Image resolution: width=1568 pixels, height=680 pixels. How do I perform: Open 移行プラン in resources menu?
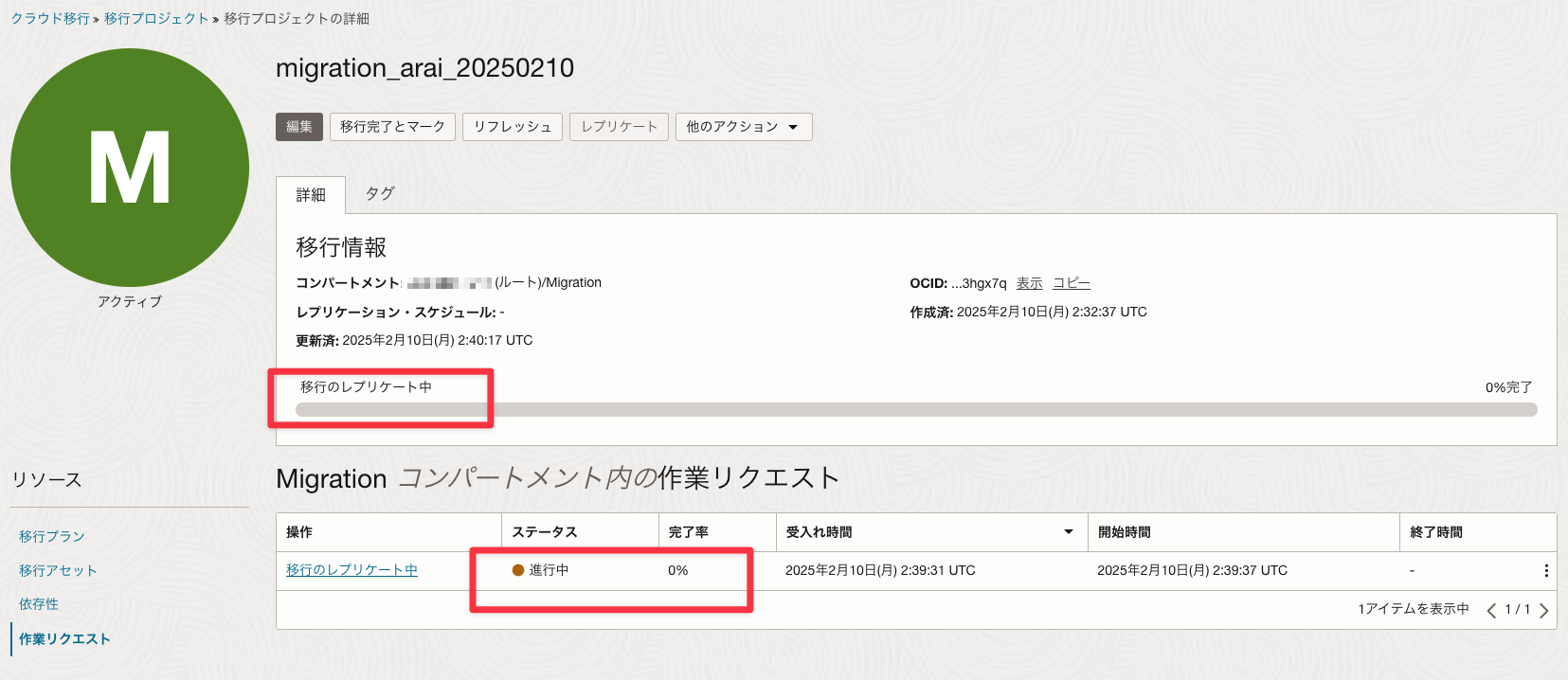[52, 536]
